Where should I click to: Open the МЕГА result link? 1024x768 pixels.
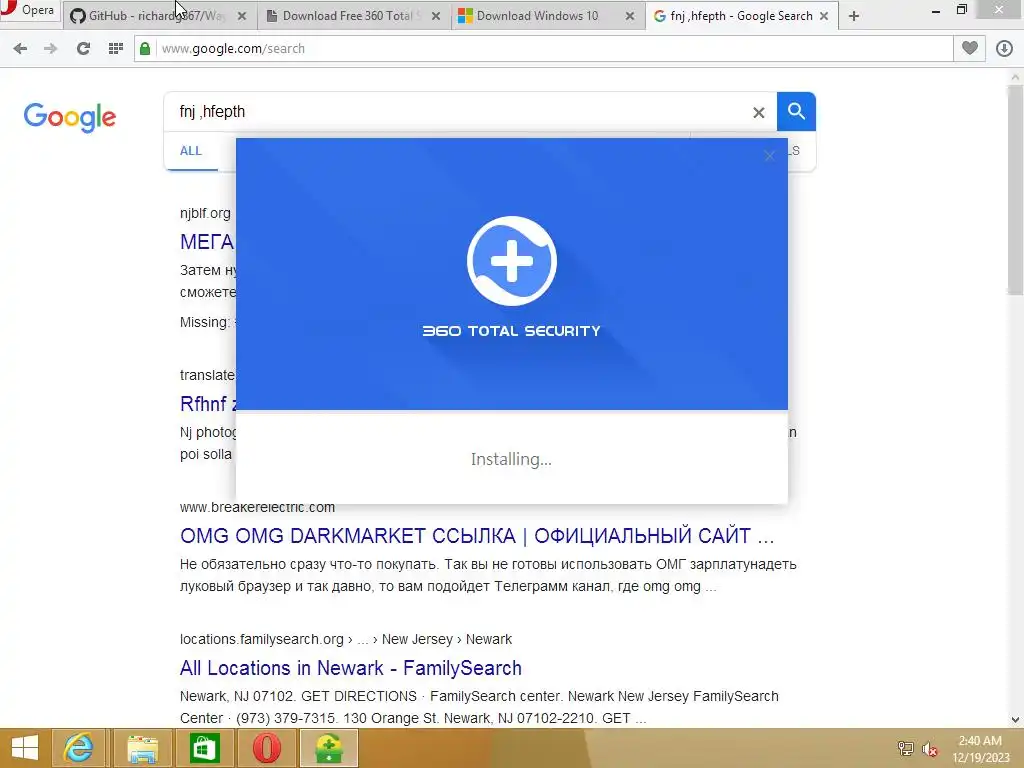click(x=207, y=242)
